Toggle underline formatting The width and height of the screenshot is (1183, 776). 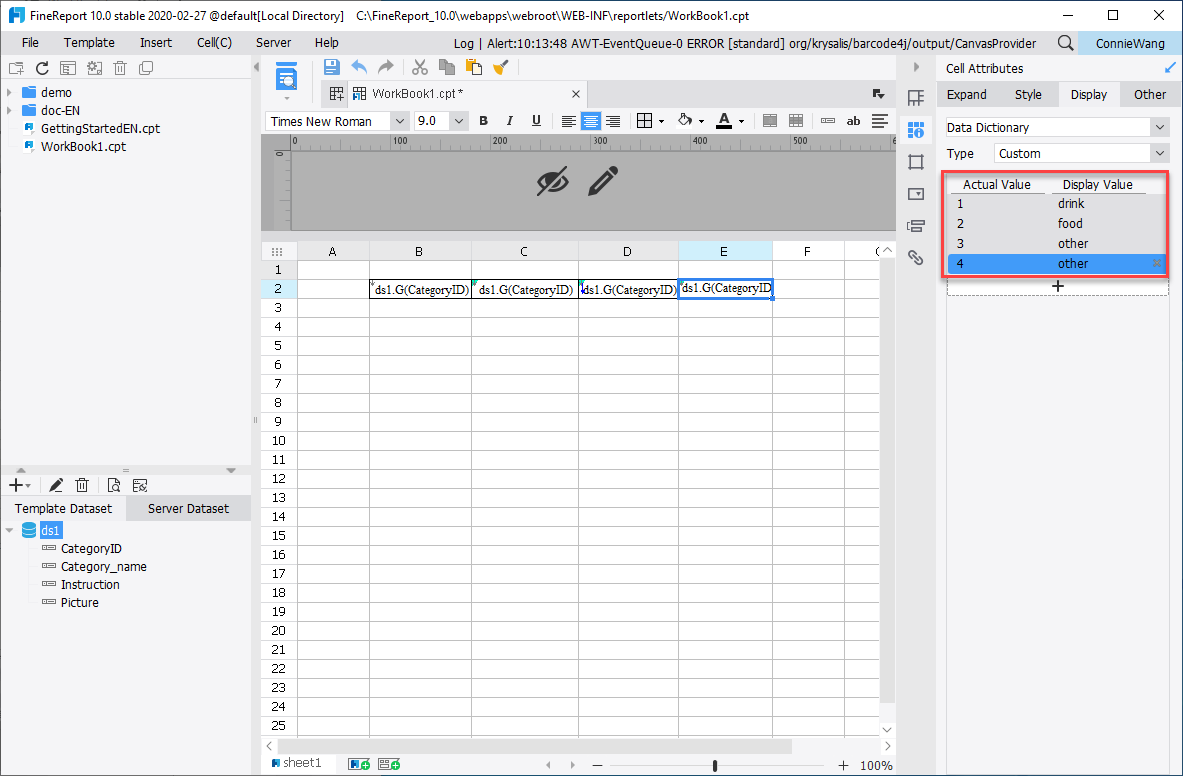tap(537, 121)
